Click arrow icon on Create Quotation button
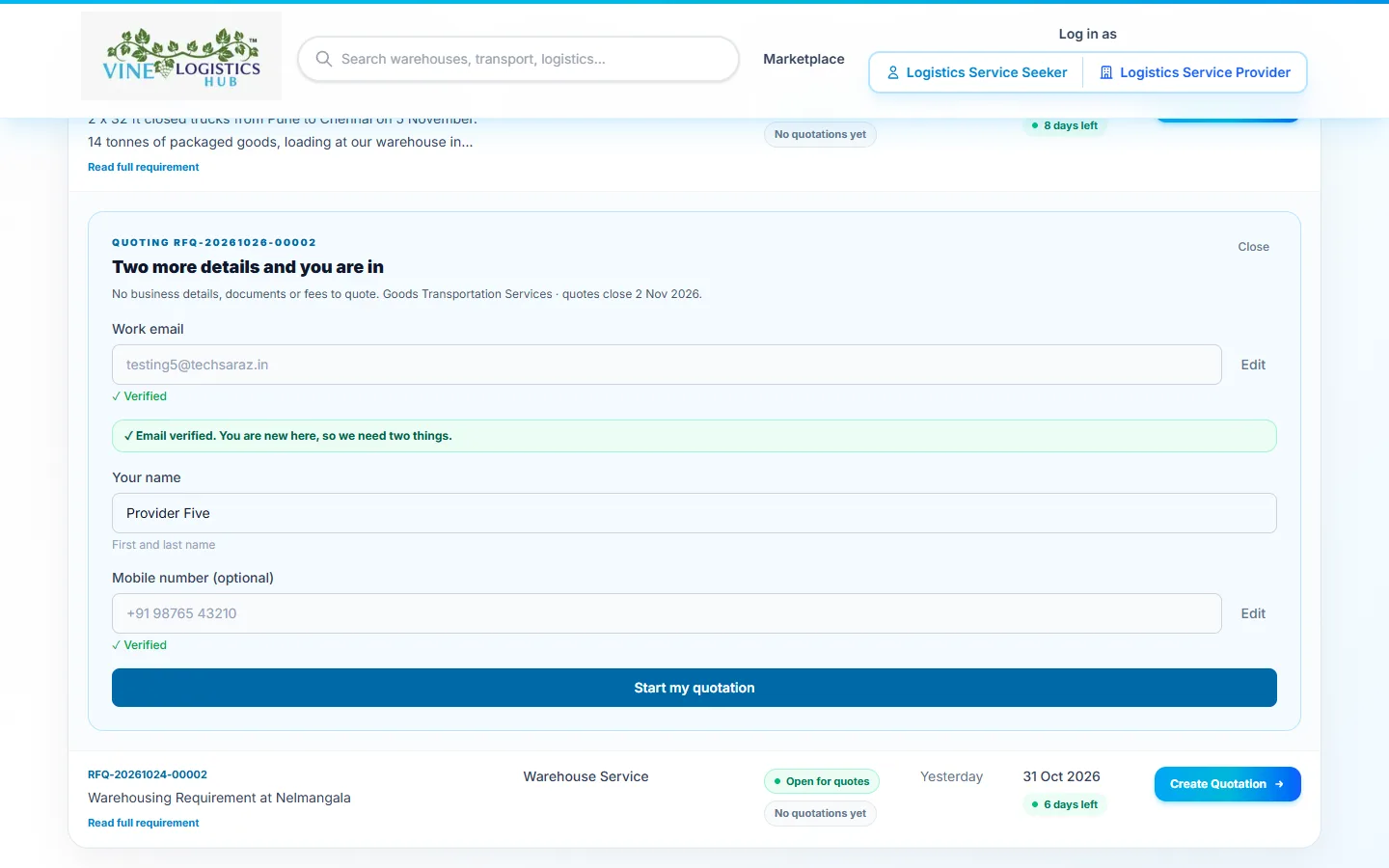This screenshot has width=1389, height=868. coord(1279,784)
